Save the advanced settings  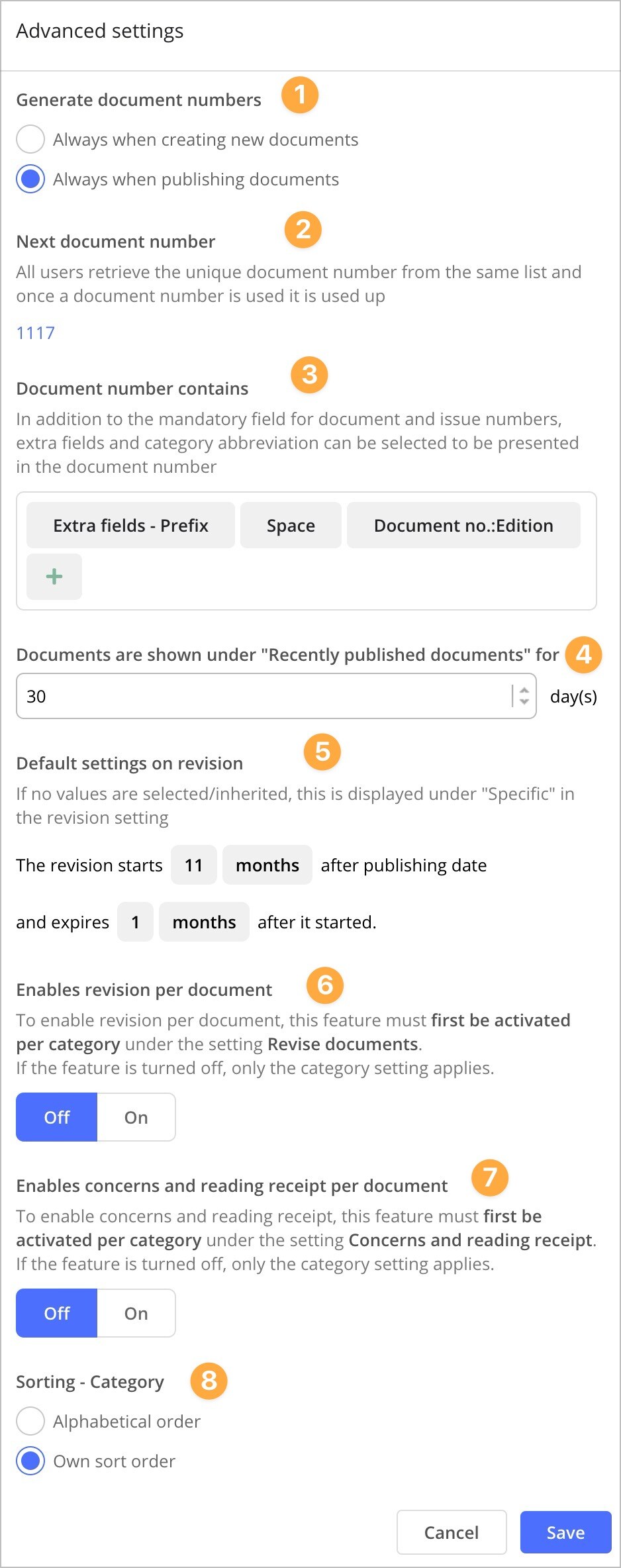point(565,1532)
